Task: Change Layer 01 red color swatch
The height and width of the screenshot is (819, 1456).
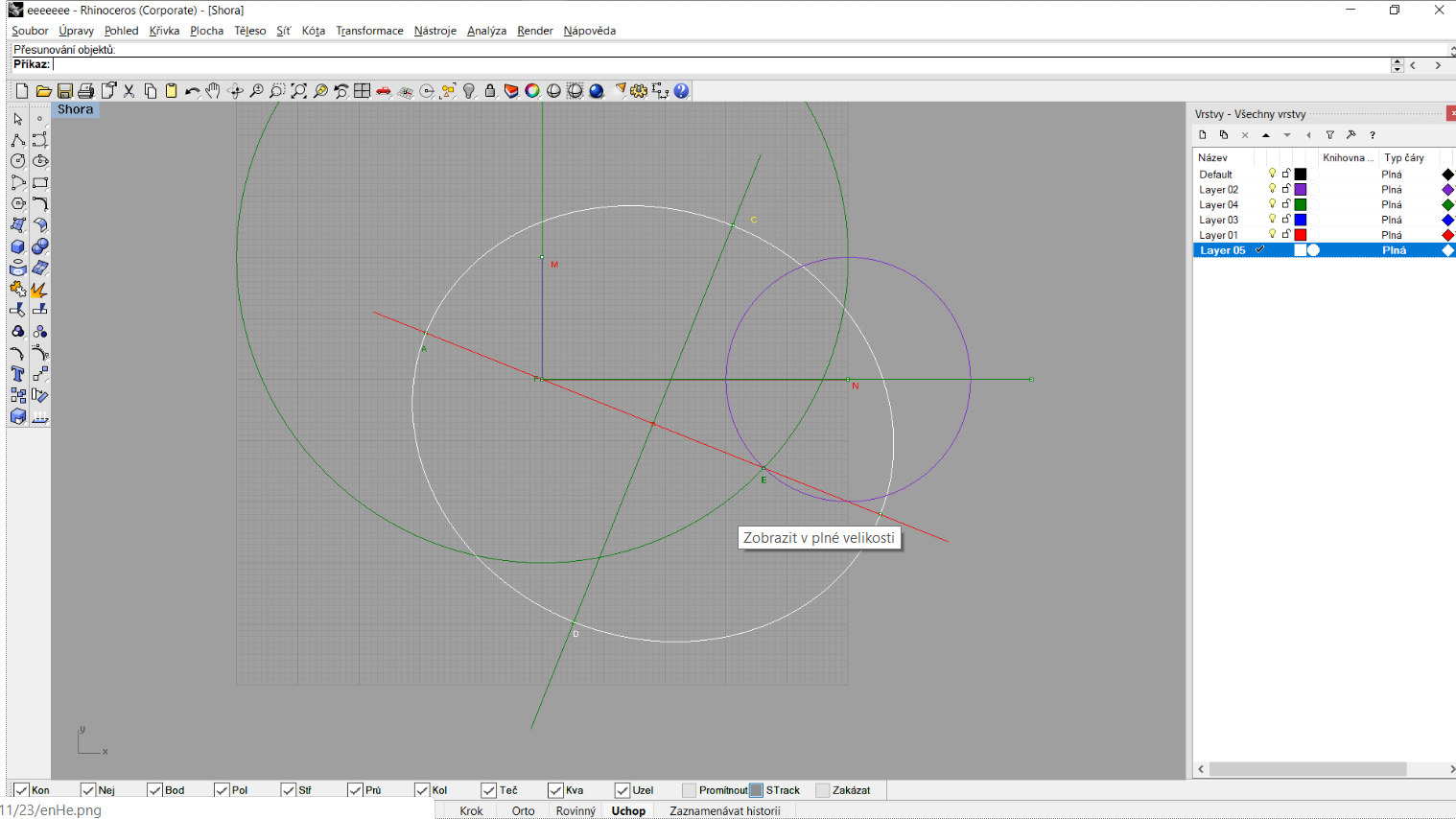Action: 1301,235
